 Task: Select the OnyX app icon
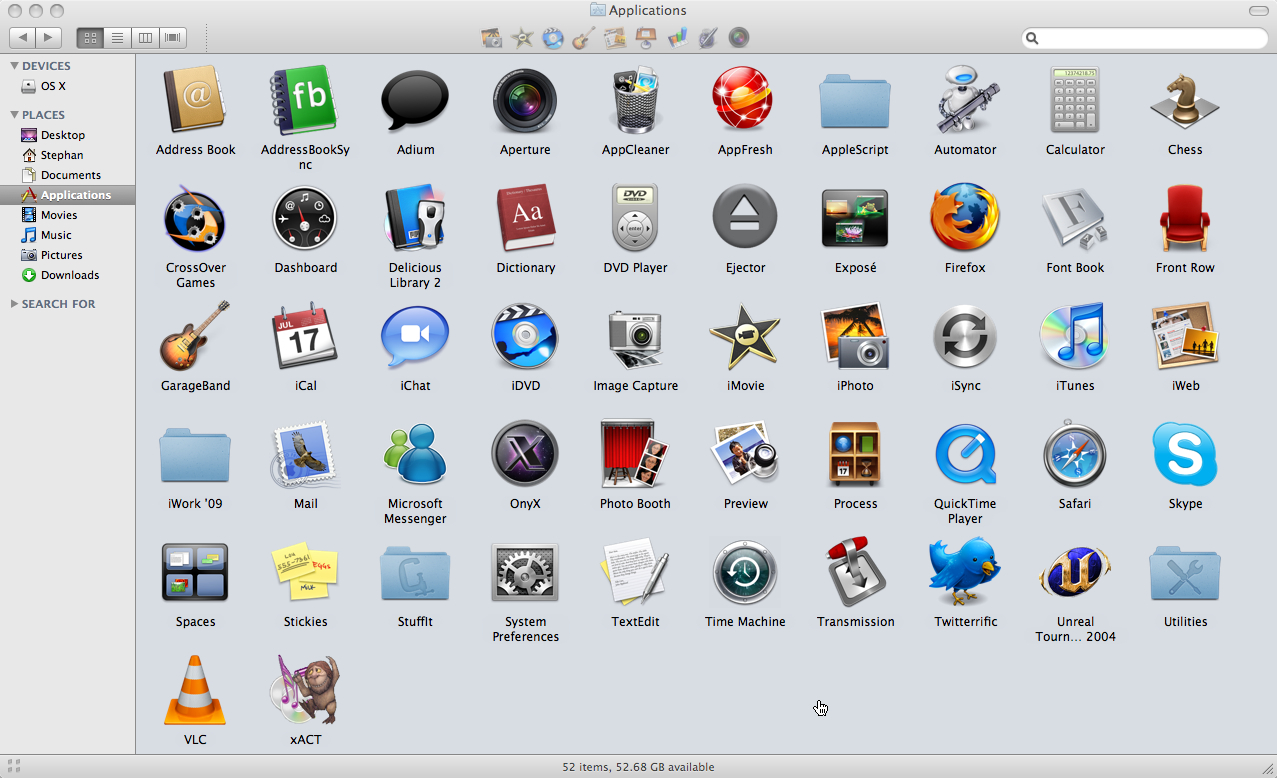[x=525, y=454]
